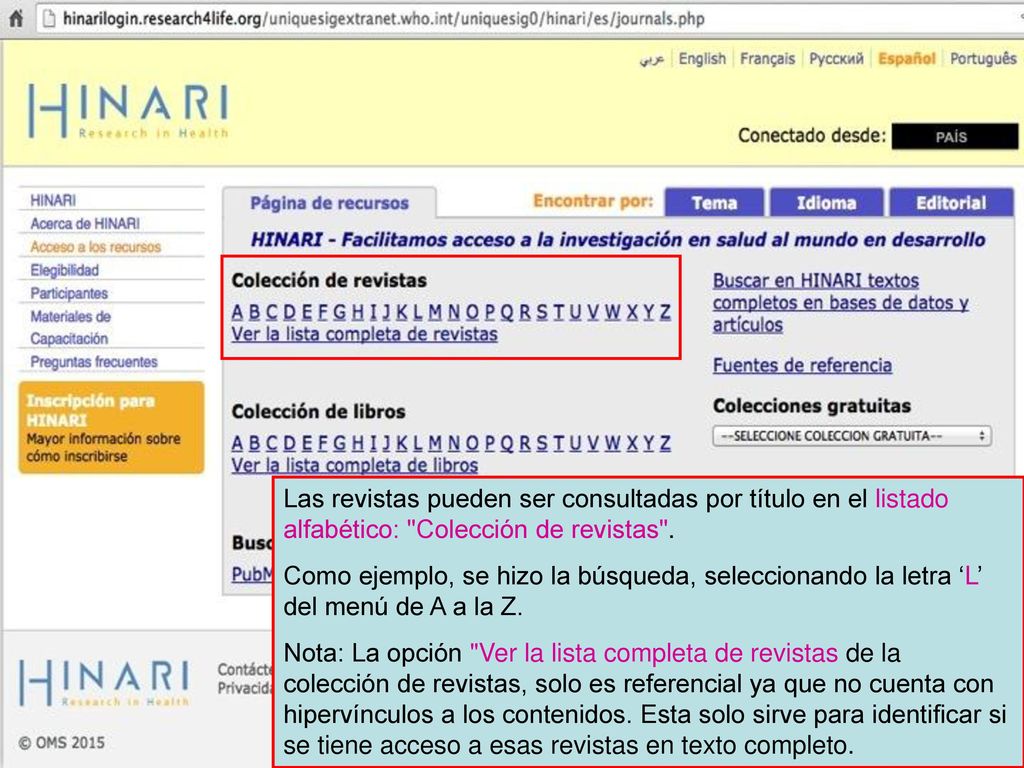This screenshot has height=768, width=1024.
Task: Select the Español language link
Action: tap(906, 59)
